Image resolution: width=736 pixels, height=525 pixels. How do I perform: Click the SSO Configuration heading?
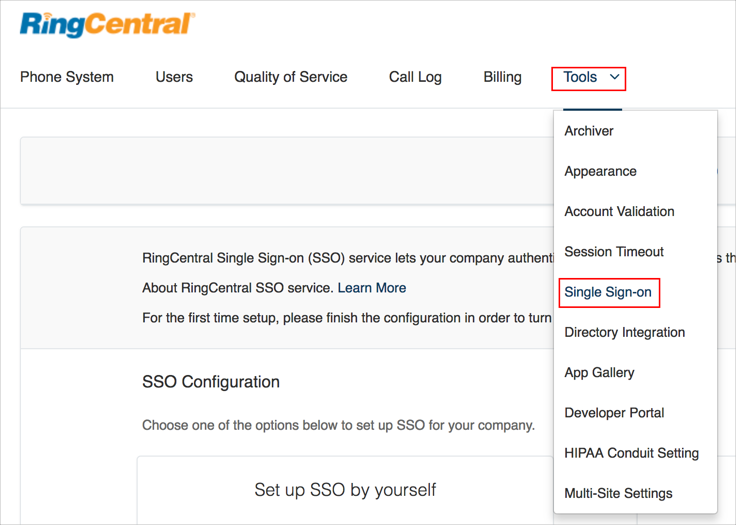pos(211,382)
